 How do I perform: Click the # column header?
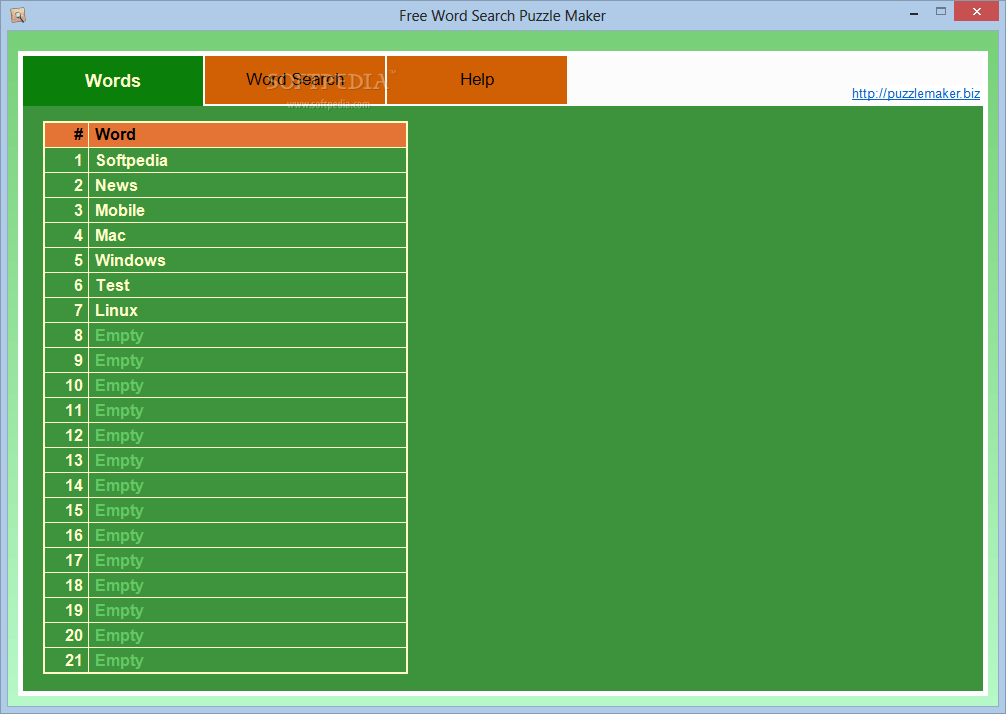click(x=67, y=135)
